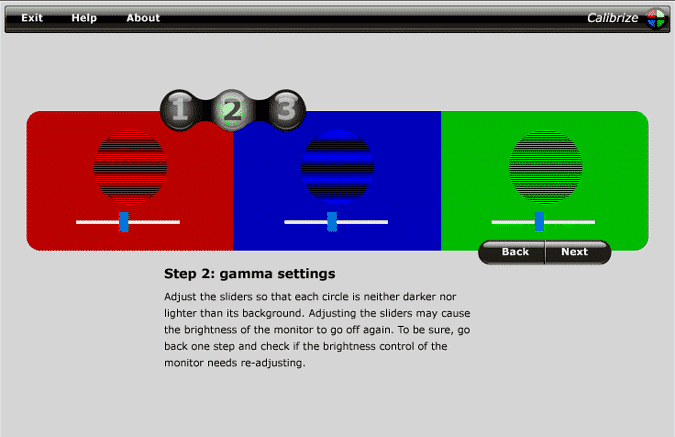Viewport: 675px width, 437px height.
Task: Click the red gamma slider handle
Action: 124,221
